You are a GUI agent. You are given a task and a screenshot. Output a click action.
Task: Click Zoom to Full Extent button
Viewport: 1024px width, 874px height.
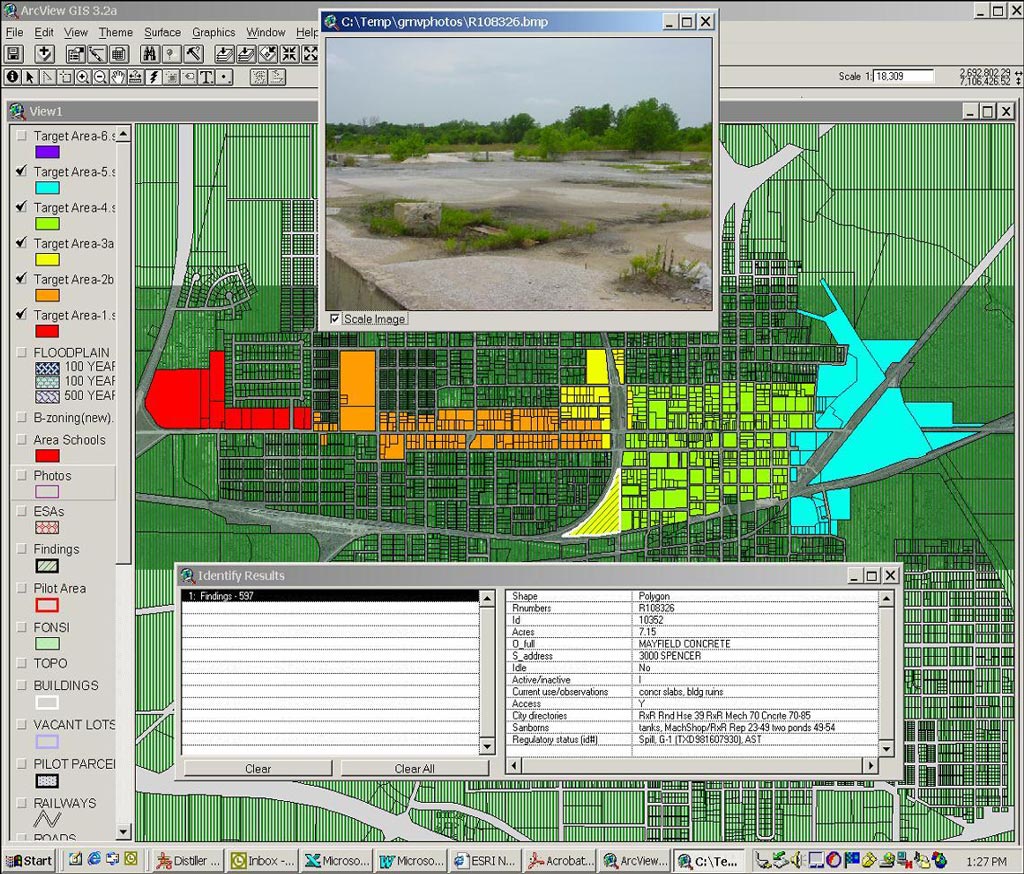point(225,54)
